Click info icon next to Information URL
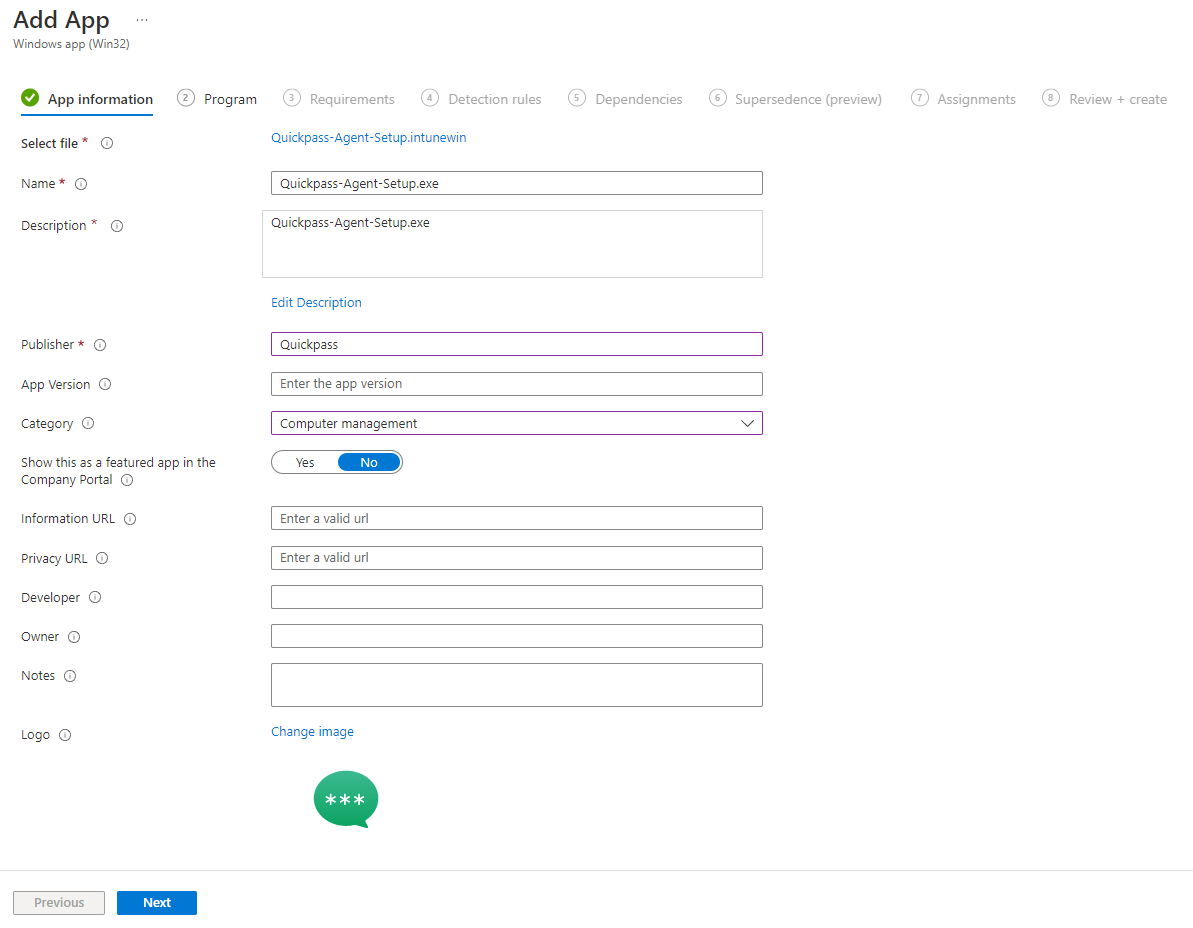The height and width of the screenshot is (928, 1193). (130, 519)
